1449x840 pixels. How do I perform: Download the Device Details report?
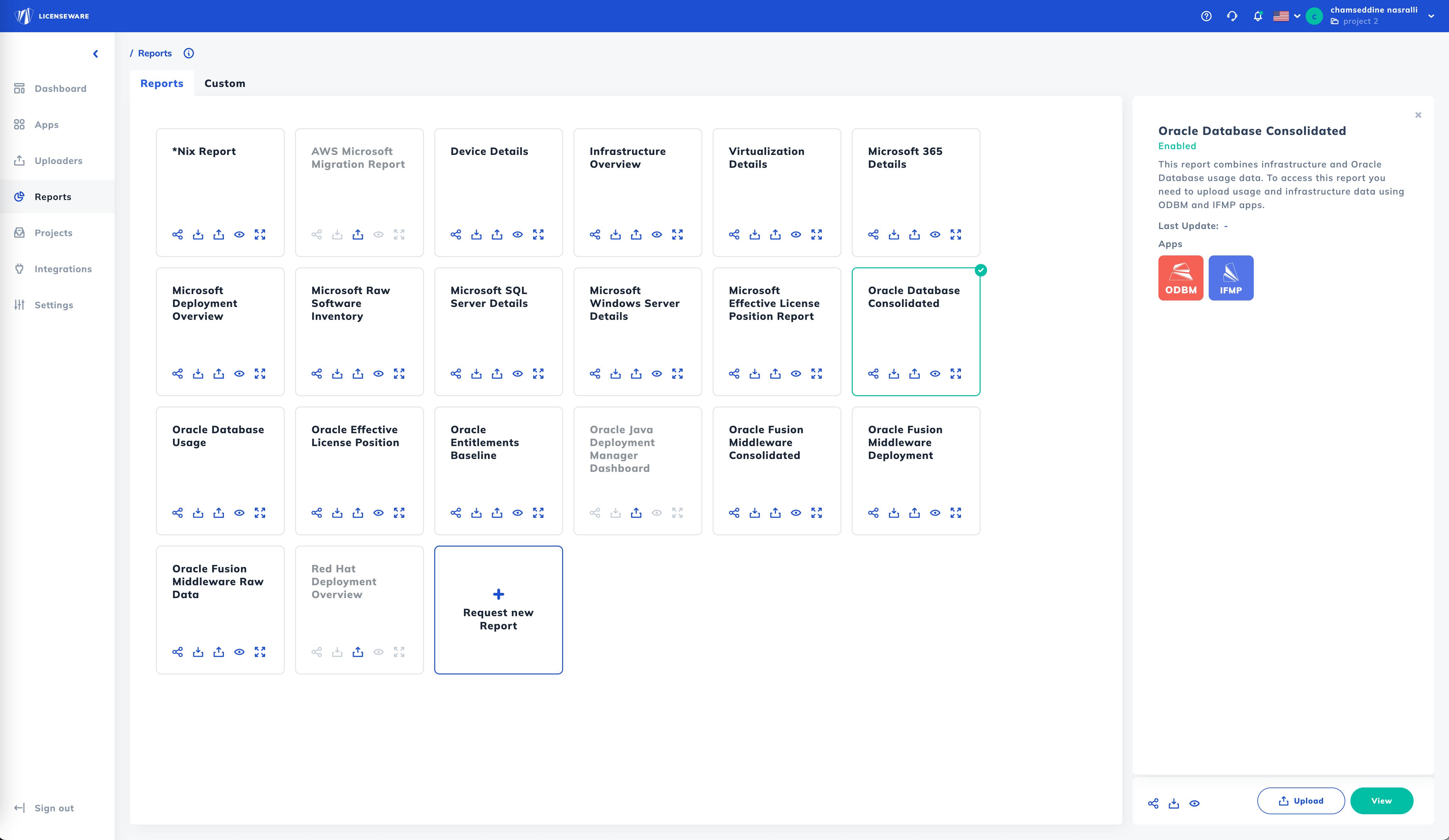coord(477,234)
